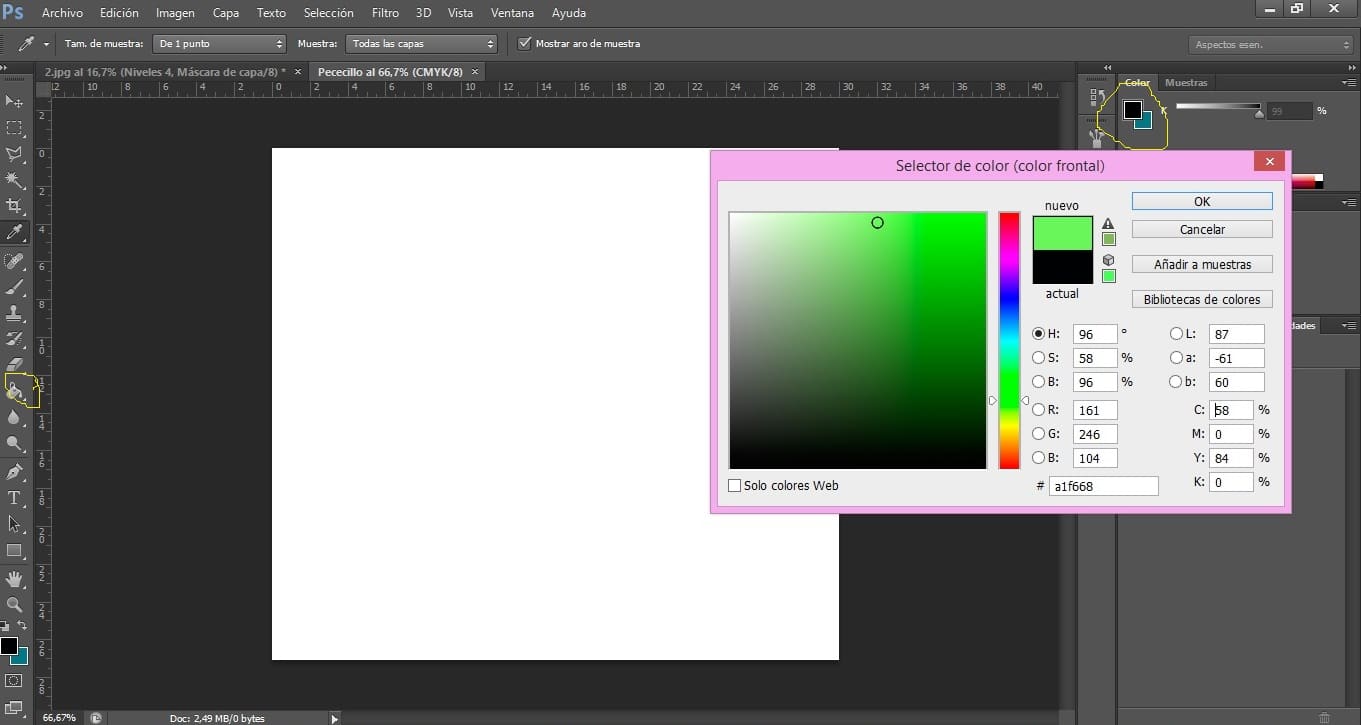The image size is (1361, 725).
Task: Click the not web-safe cube icon
Action: click(x=1108, y=260)
